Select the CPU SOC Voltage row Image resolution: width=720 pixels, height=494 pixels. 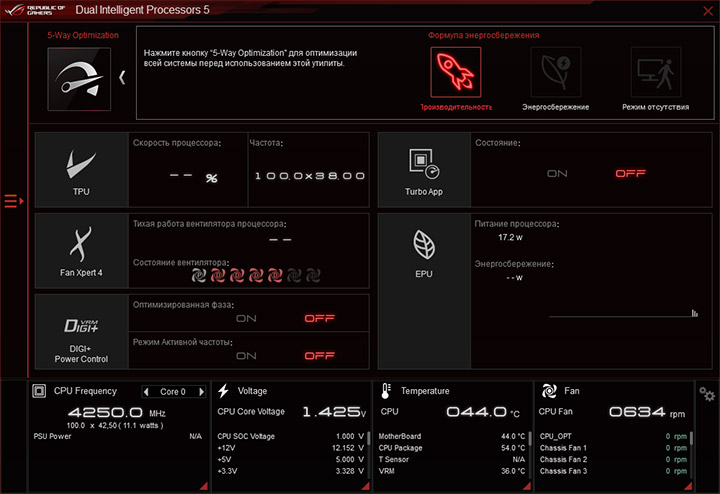tap(291, 436)
